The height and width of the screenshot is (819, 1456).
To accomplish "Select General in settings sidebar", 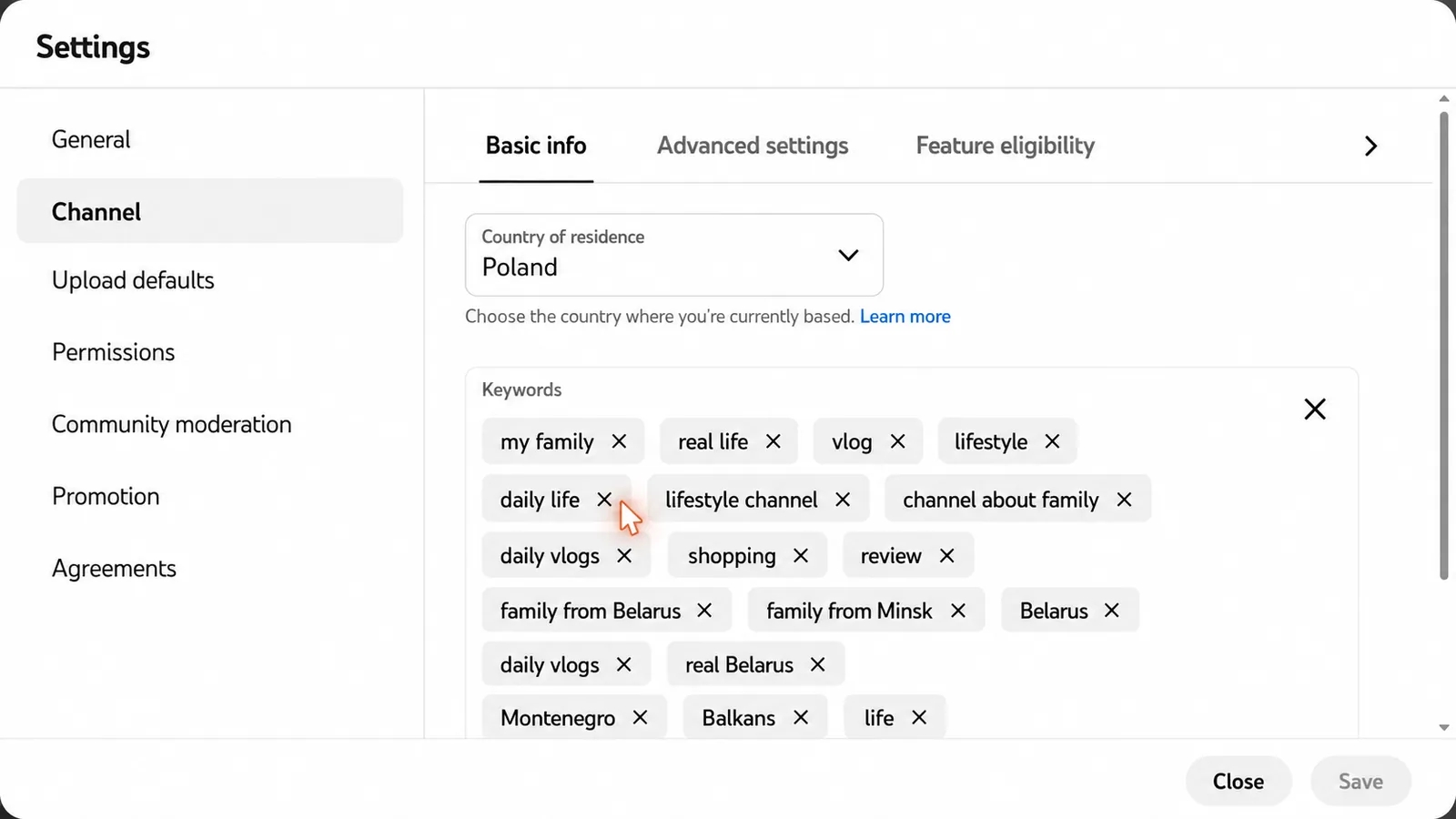I will coord(210,139).
